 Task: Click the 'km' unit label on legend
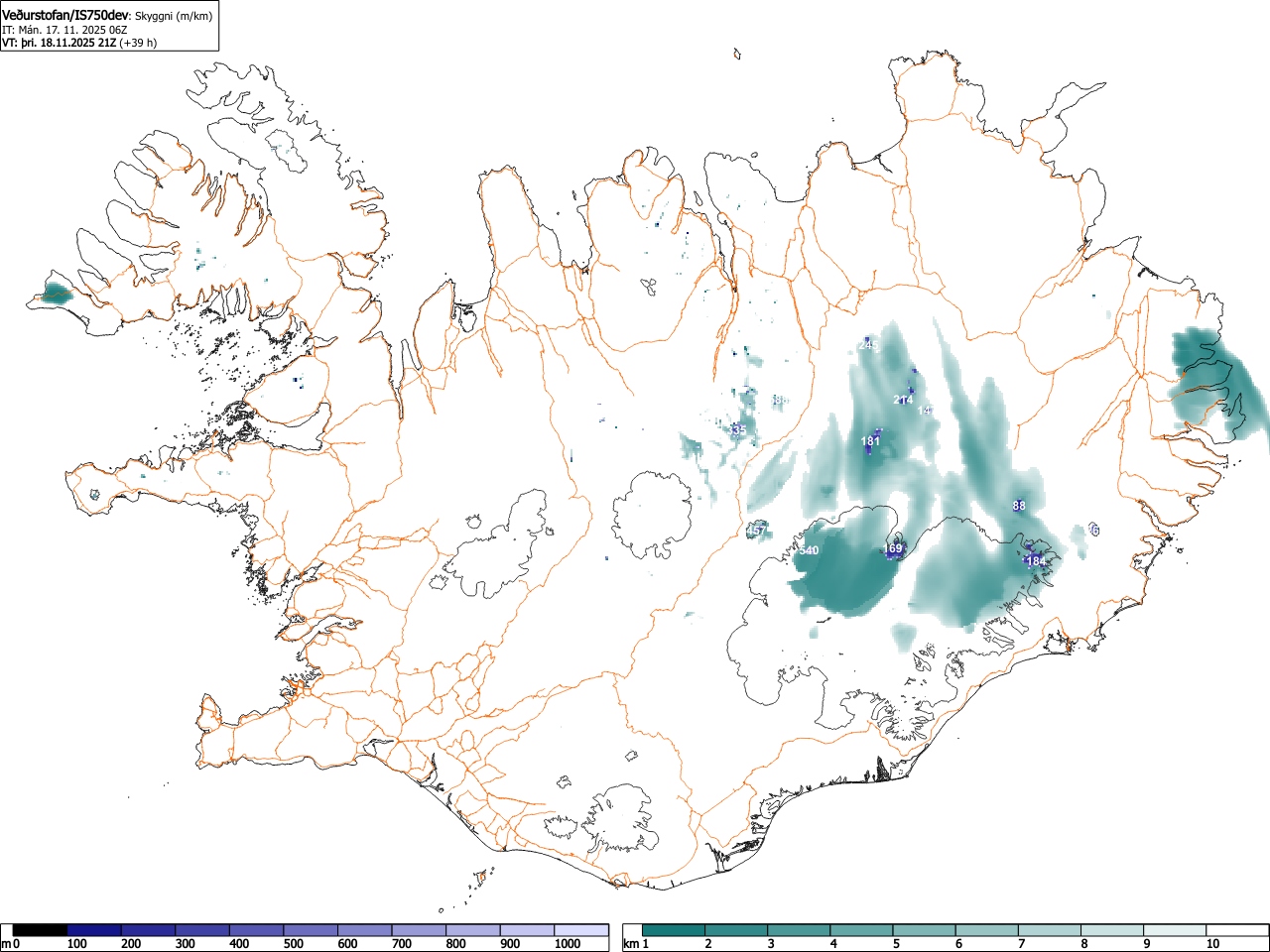[x=631, y=944]
